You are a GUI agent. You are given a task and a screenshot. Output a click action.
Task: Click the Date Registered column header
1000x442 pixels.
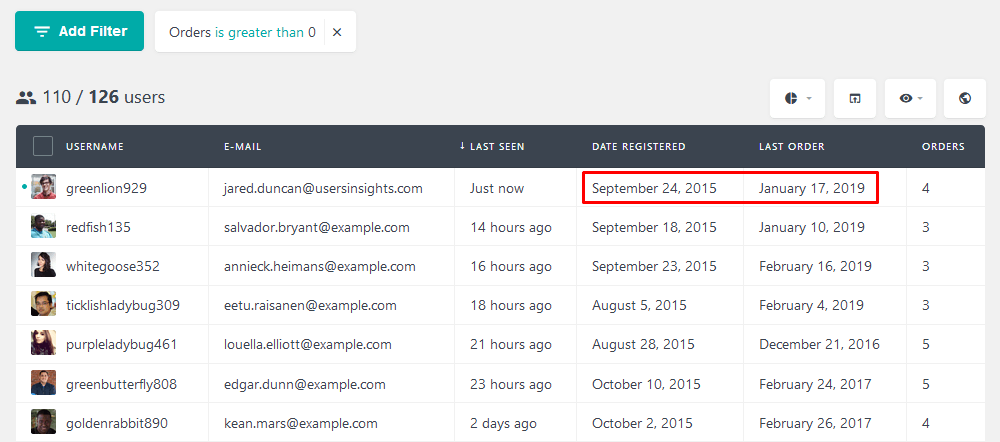point(638,146)
